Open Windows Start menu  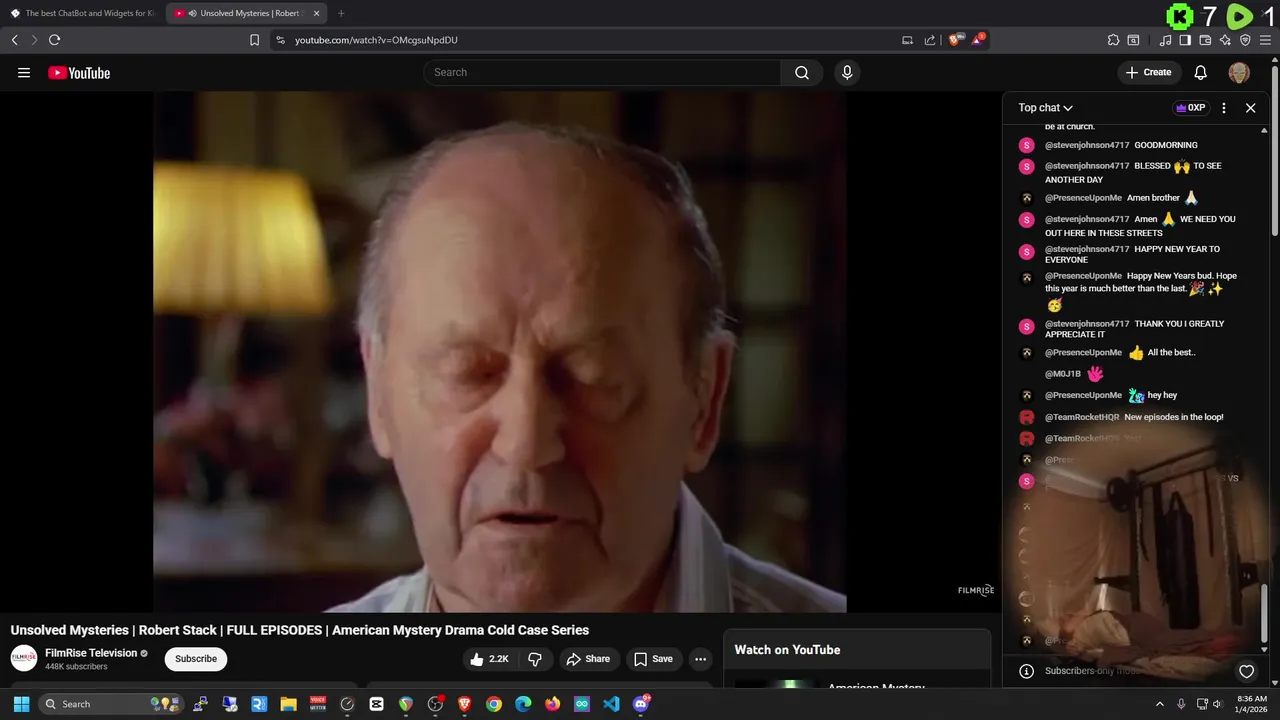[x=21, y=704]
